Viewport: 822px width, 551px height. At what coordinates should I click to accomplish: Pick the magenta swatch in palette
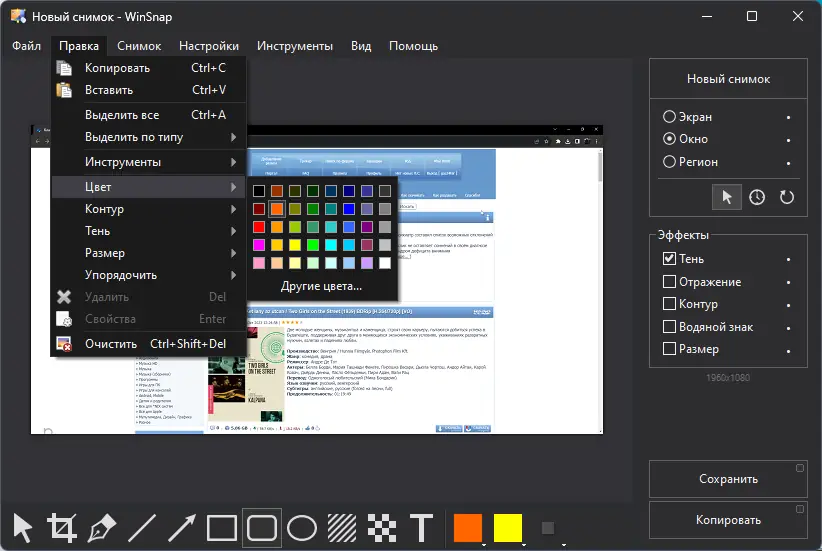pyautogui.click(x=259, y=245)
